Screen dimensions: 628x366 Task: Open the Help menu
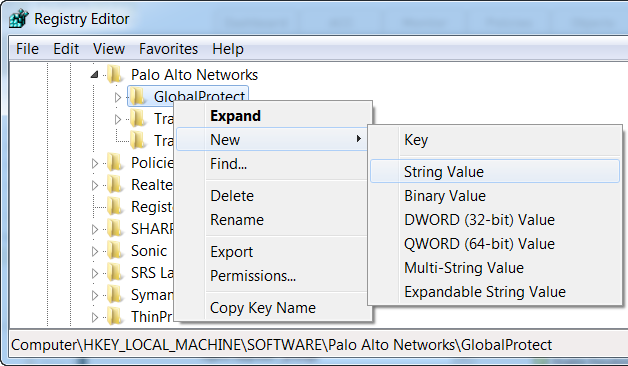coord(228,49)
